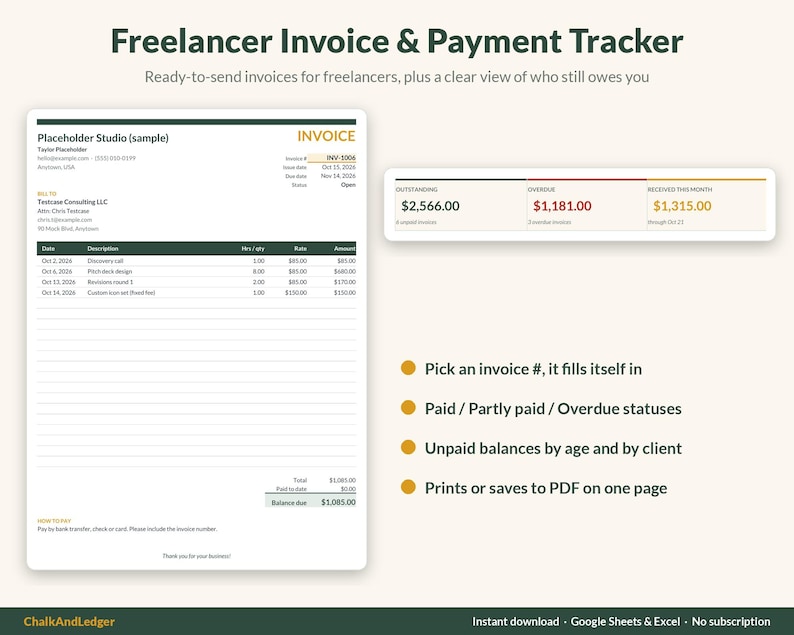Viewport: 794px width, 635px height.
Task: Click the Oct 13, 2026 date cell
Action: (58, 282)
